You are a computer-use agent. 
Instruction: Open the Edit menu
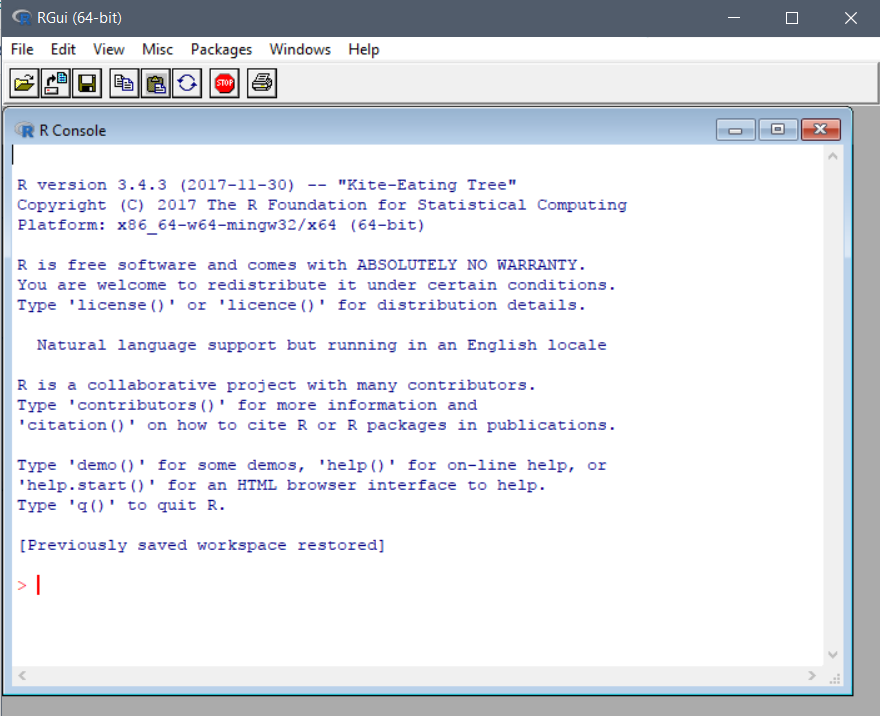[x=63, y=49]
